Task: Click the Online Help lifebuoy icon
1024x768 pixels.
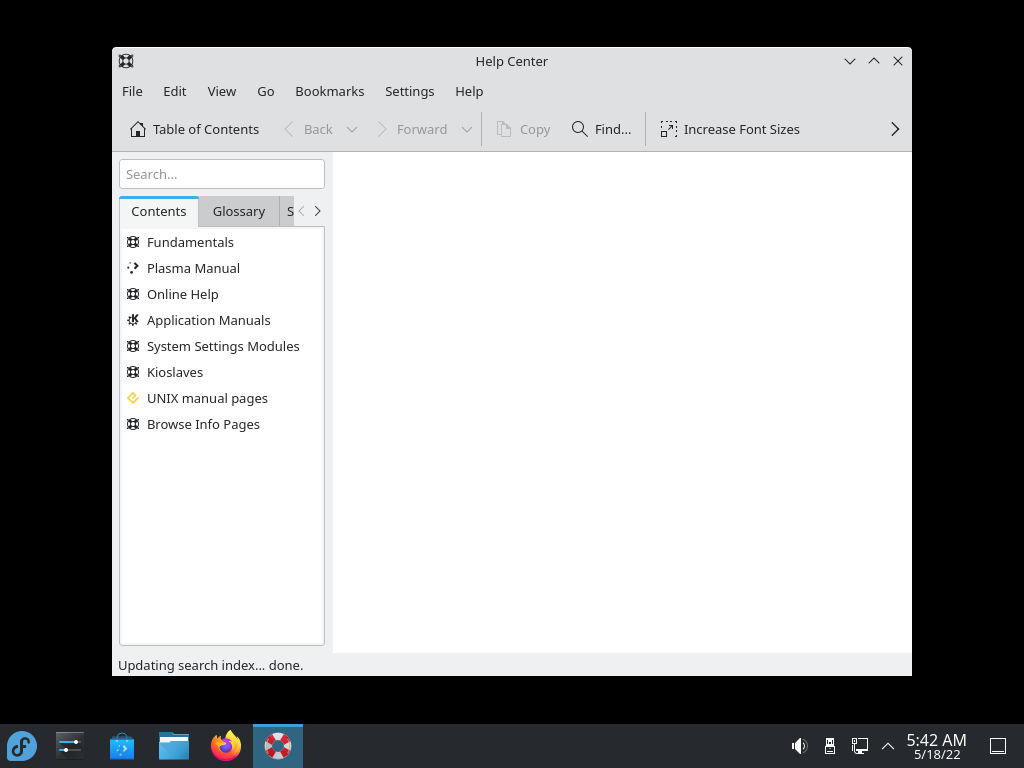Action: (133, 295)
